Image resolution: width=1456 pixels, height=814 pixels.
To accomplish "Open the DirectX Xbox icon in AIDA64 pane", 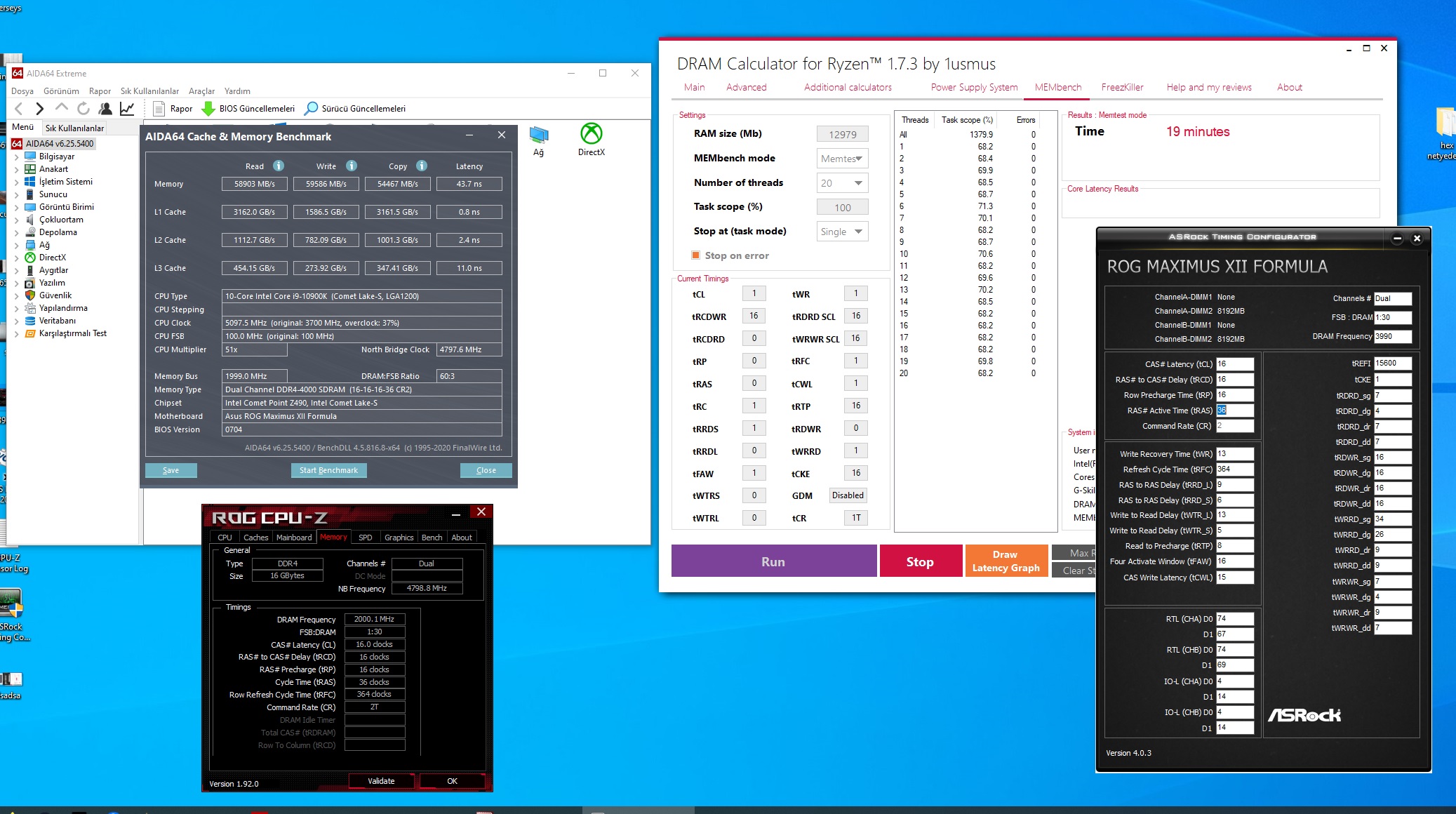I will [x=592, y=139].
